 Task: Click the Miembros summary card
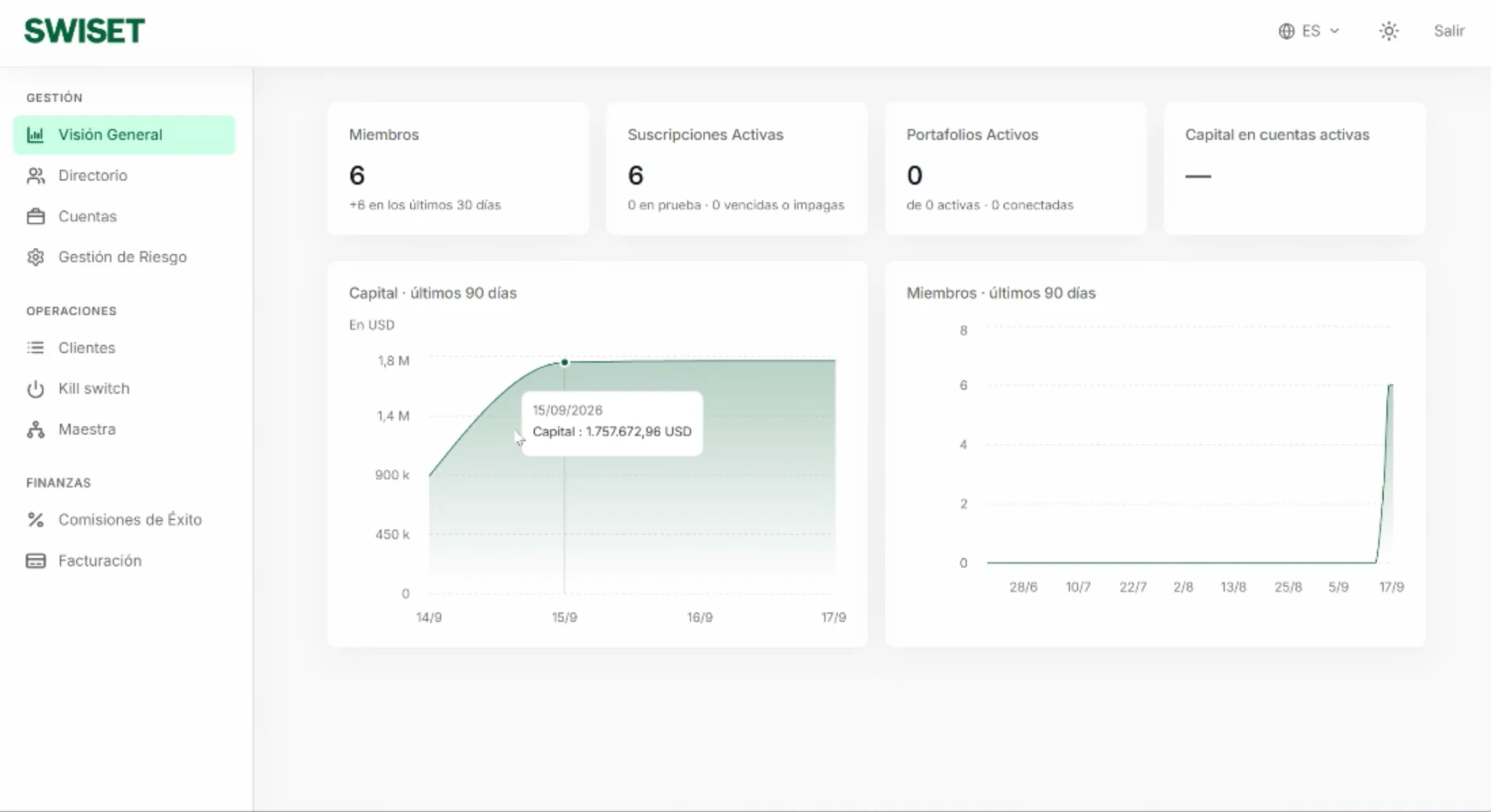458,168
